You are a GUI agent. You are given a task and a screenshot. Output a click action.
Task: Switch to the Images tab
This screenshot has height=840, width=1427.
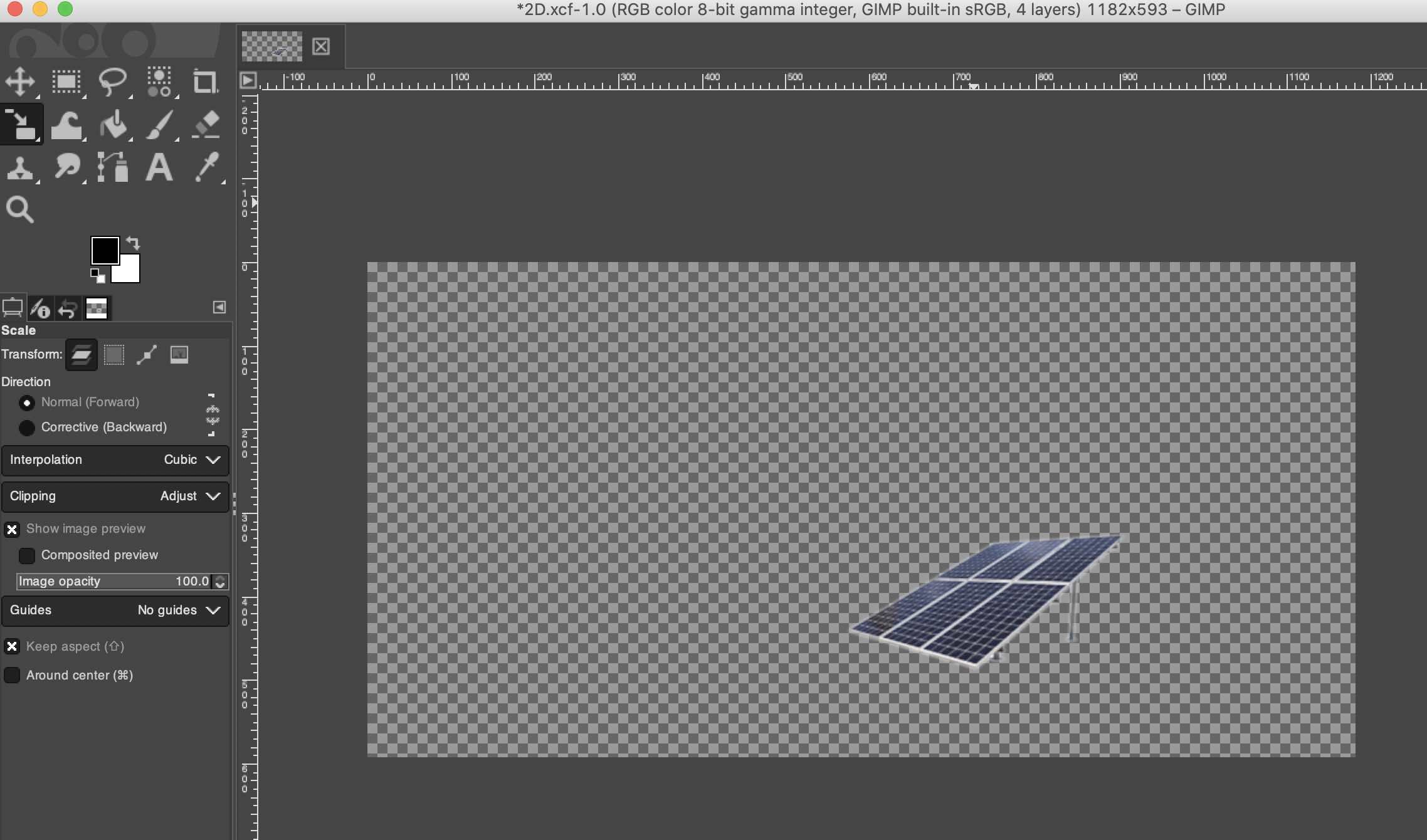coord(97,308)
